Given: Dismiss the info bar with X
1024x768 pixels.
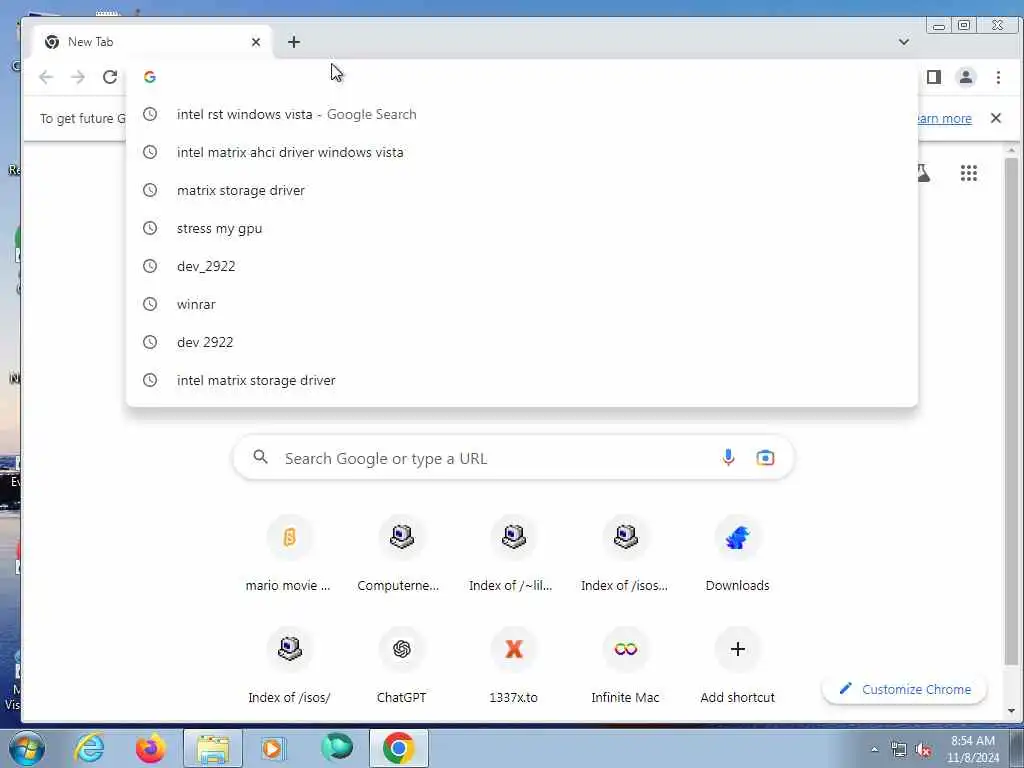Looking at the screenshot, I should (995, 118).
